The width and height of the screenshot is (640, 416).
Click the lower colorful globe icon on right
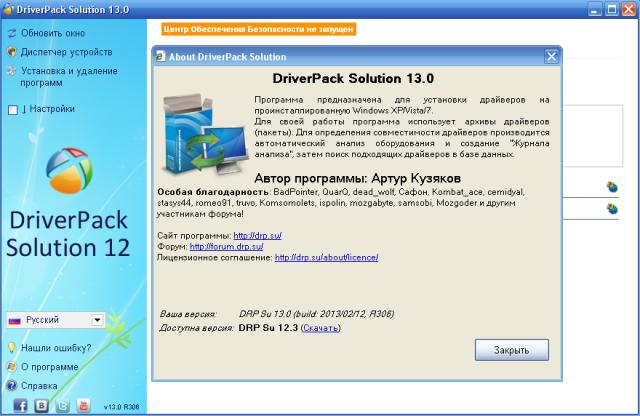[x=612, y=209]
